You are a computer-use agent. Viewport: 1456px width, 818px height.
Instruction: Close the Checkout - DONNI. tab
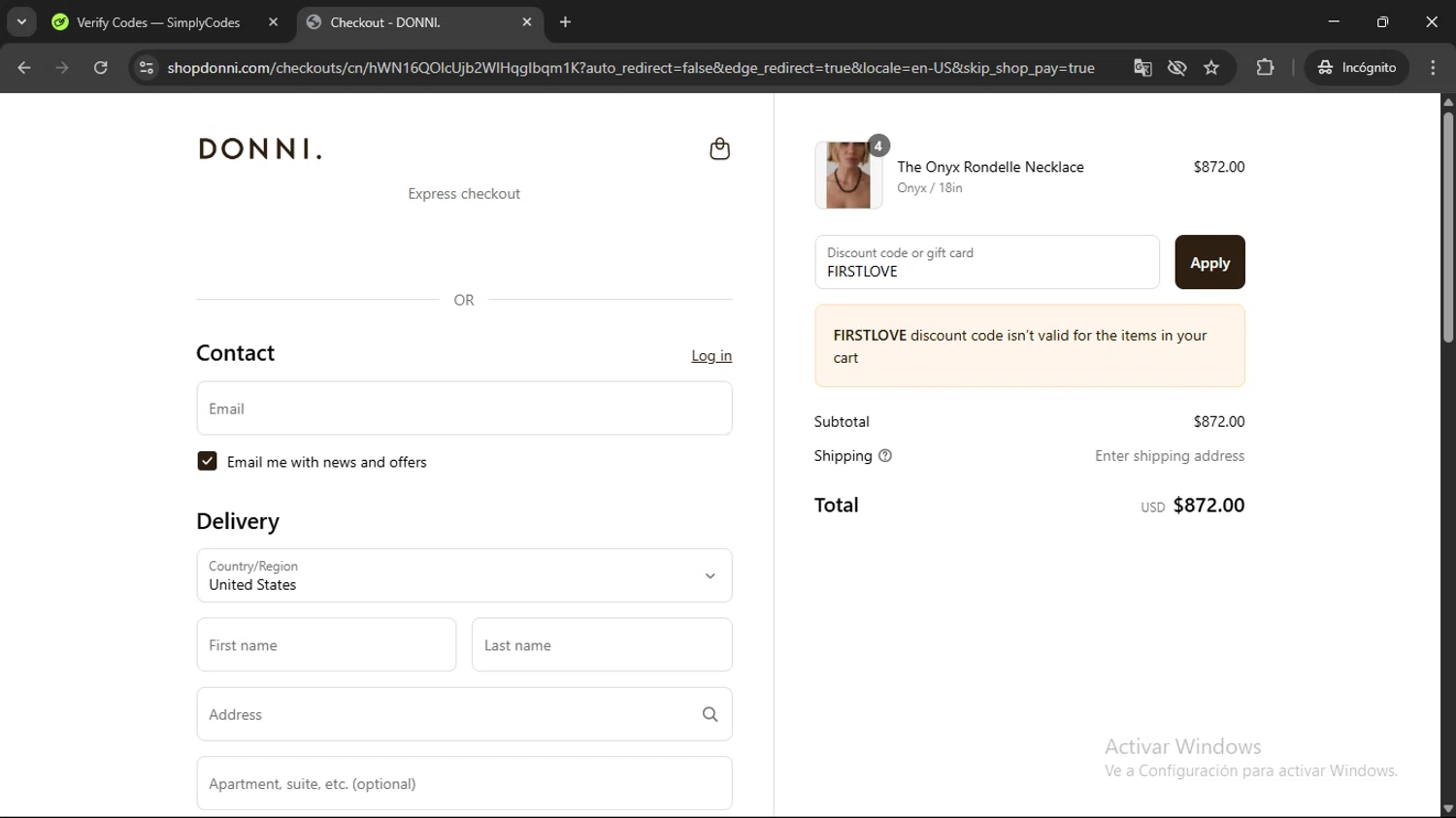coord(527,22)
